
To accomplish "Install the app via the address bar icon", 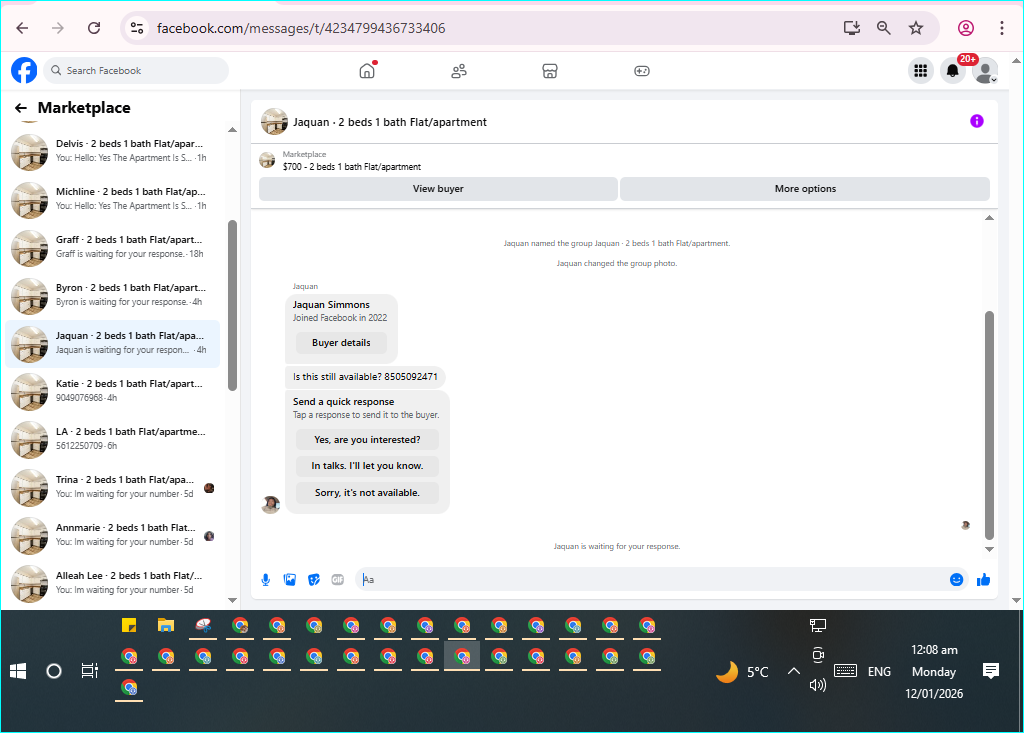I will [852, 28].
